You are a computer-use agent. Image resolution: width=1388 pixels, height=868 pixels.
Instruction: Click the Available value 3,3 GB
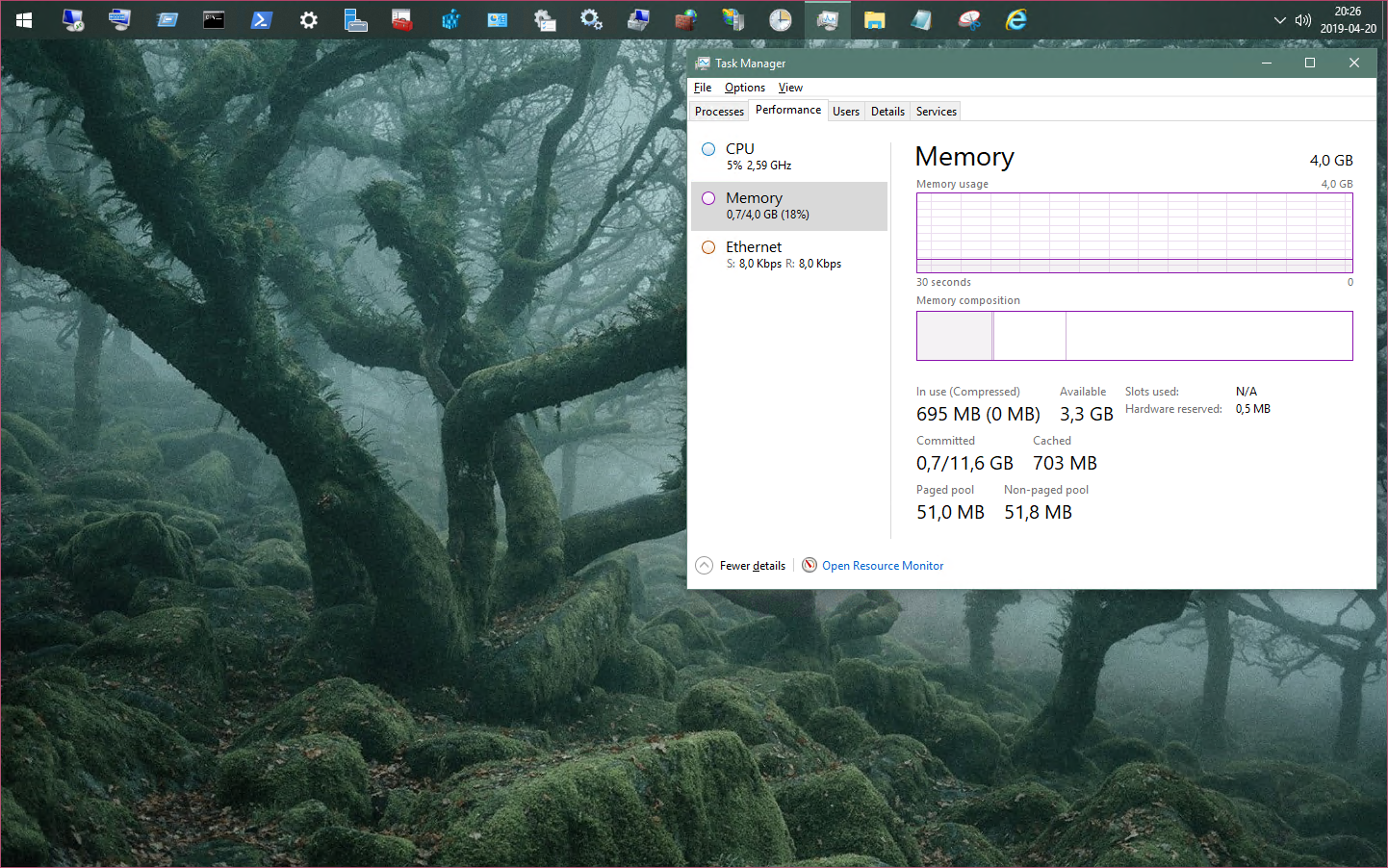click(x=1086, y=414)
